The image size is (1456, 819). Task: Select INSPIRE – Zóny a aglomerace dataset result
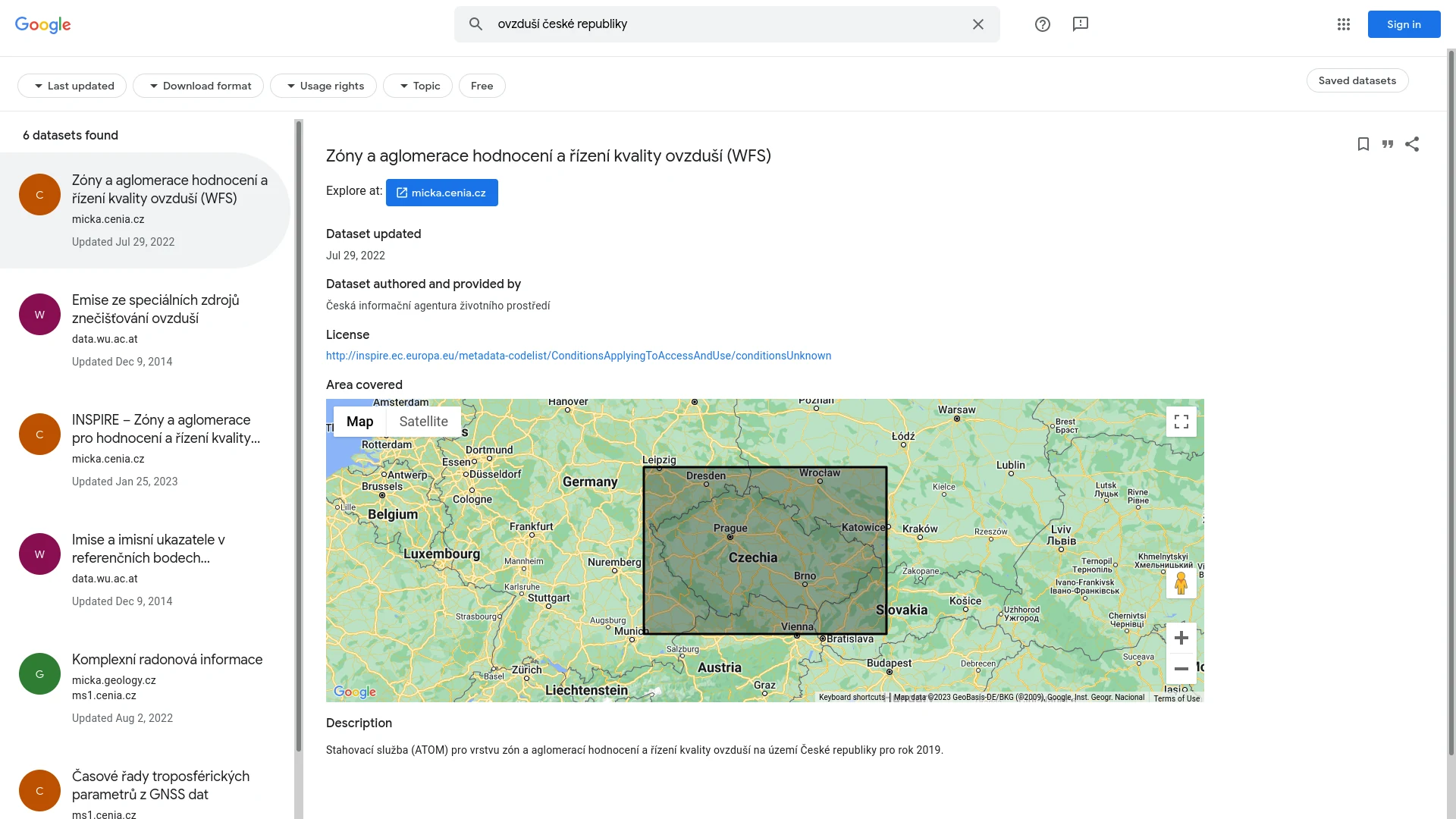tap(145, 450)
